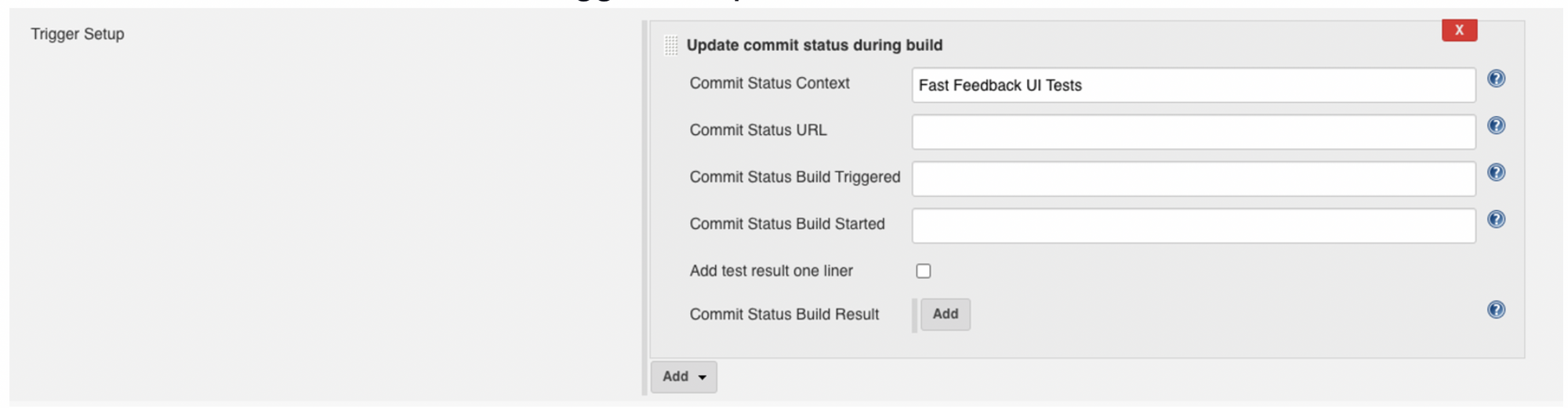Click the Commit Status Context label
This screenshot has height=408, width=1568.
click(x=769, y=83)
